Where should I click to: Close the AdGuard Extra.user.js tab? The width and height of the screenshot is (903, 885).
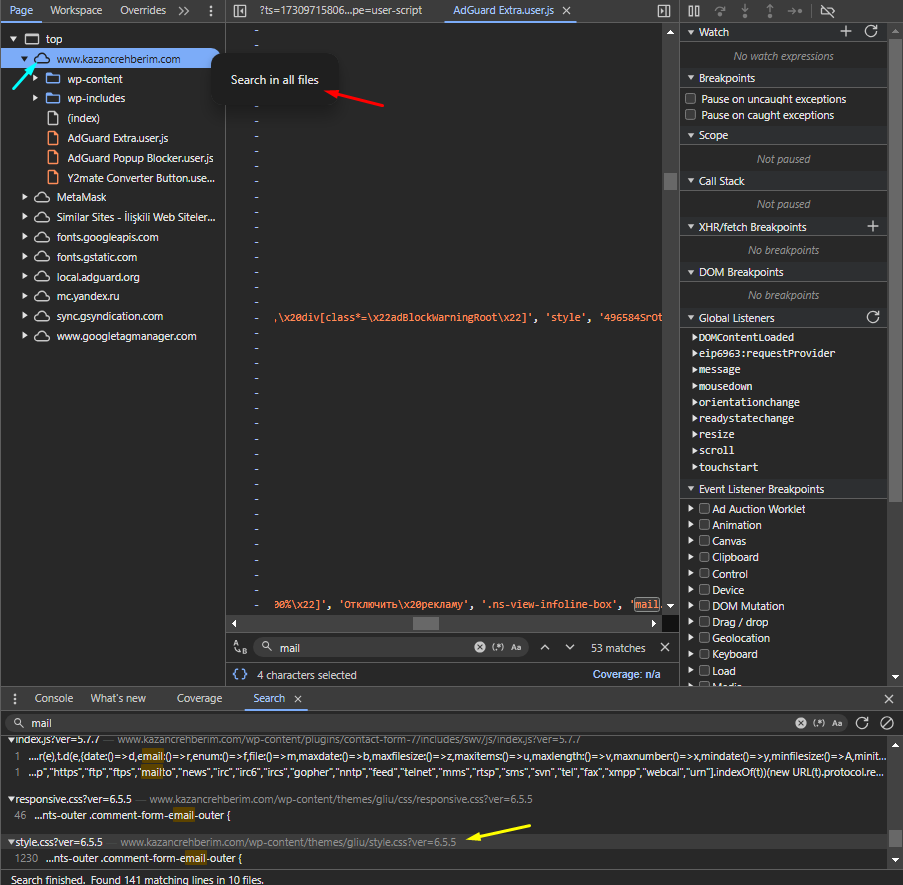tap(567, 10)
